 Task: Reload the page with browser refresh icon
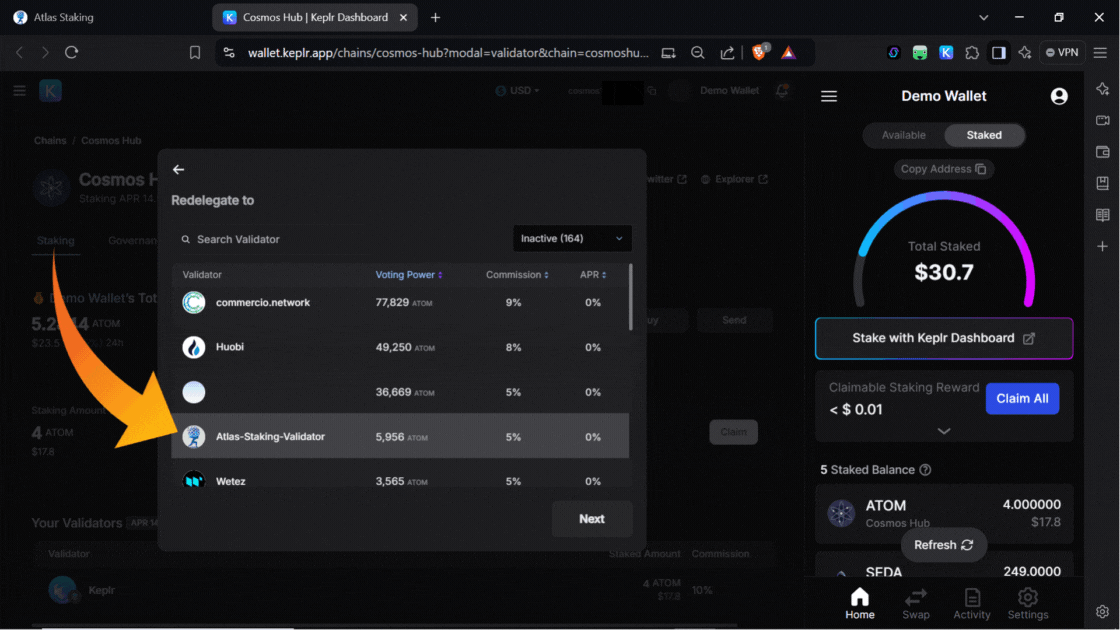click(x=71, y=52)
